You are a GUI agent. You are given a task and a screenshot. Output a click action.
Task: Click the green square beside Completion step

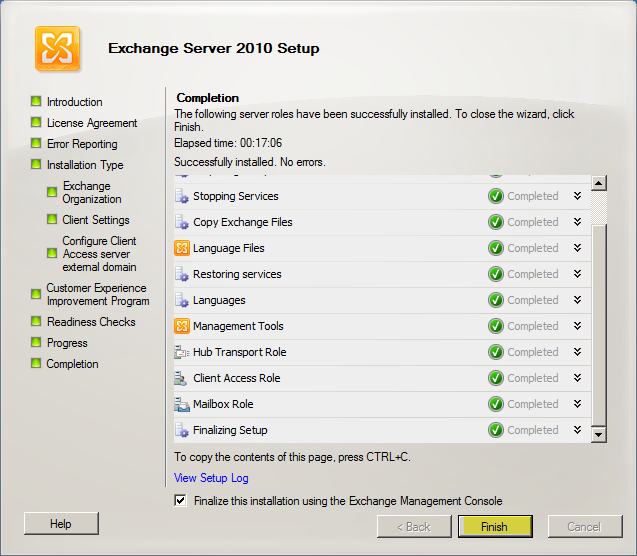coord(36,363)
